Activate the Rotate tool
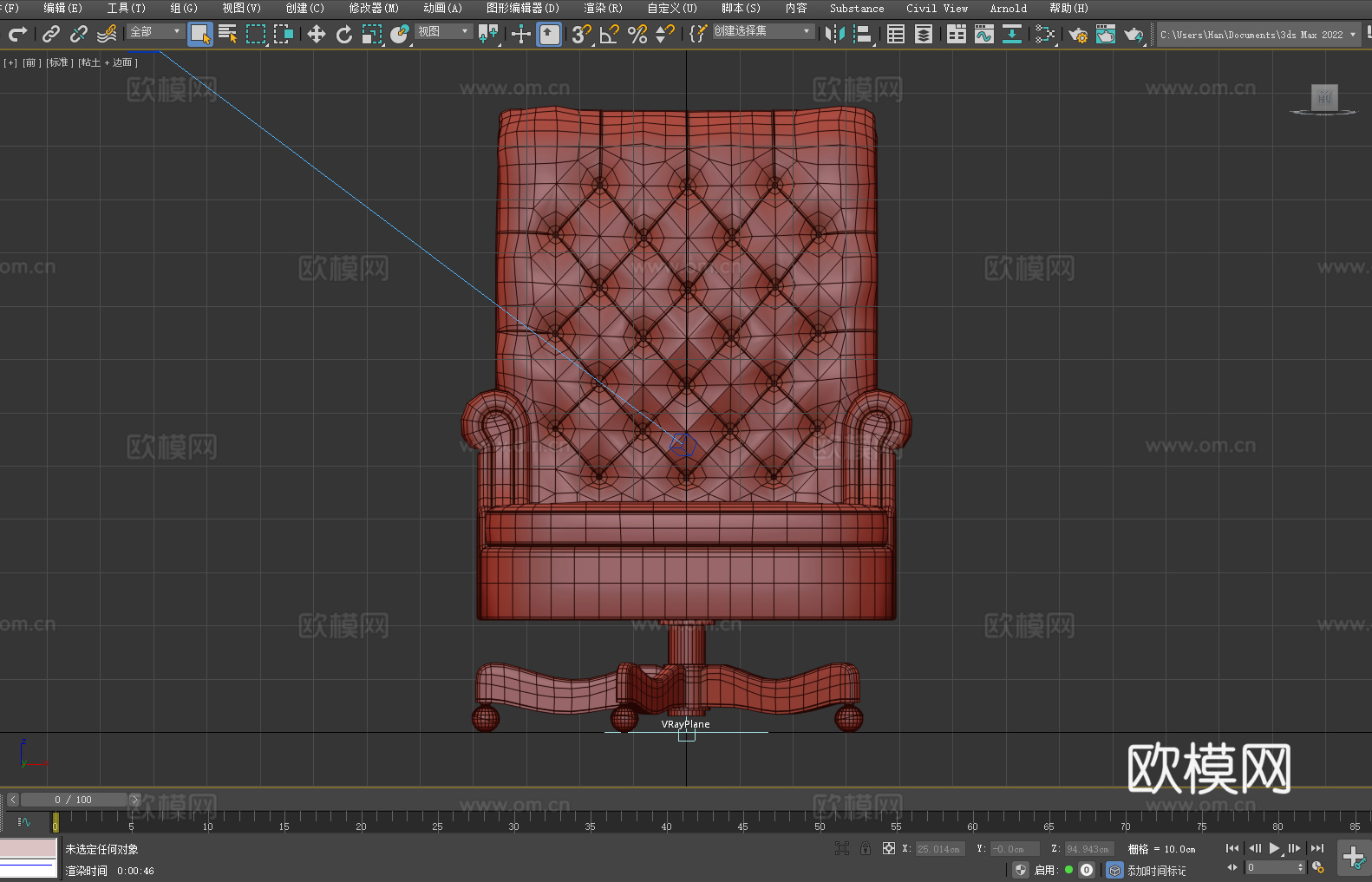 344,34
